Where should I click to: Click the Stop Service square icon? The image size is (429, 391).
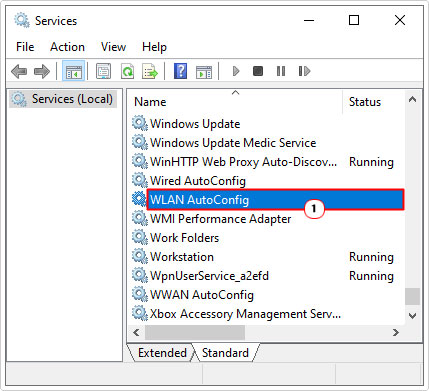[258, 71]
